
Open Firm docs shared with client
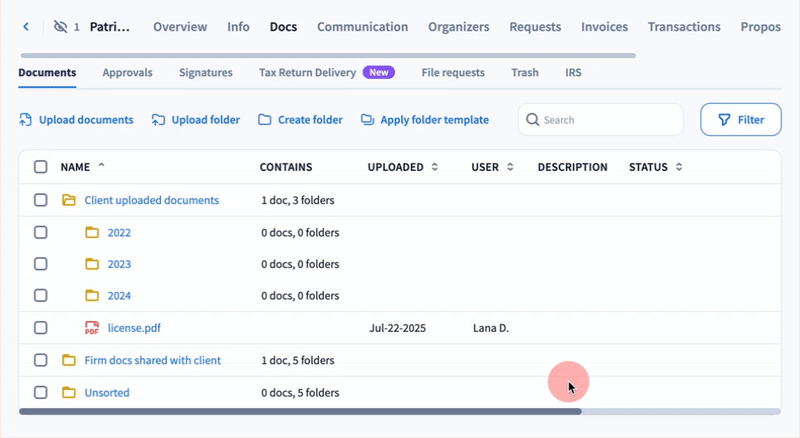coord(152,360)
